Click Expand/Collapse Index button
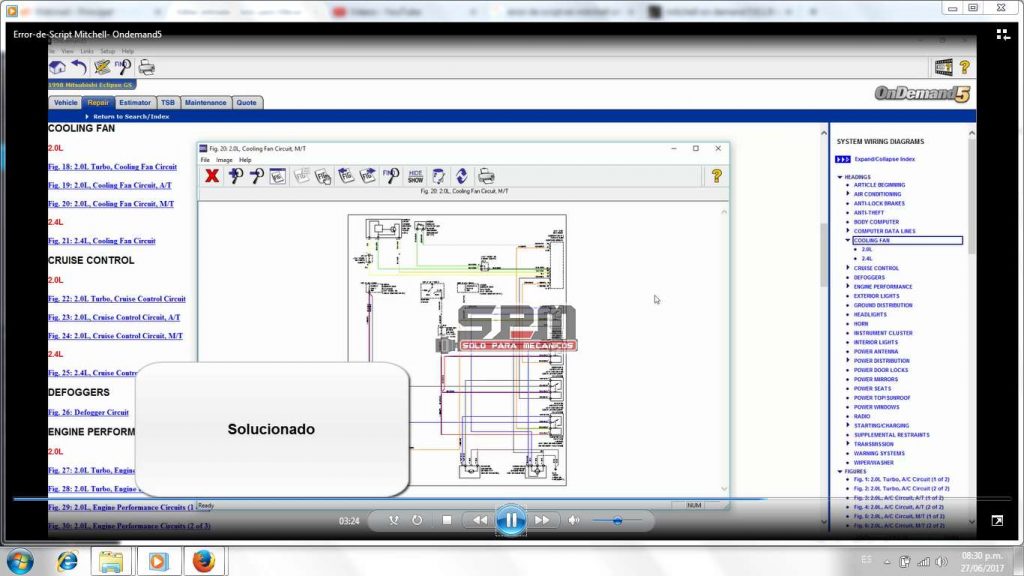Screen dimensions: 1024x576 pyautogui.click(x=842, y=159)
